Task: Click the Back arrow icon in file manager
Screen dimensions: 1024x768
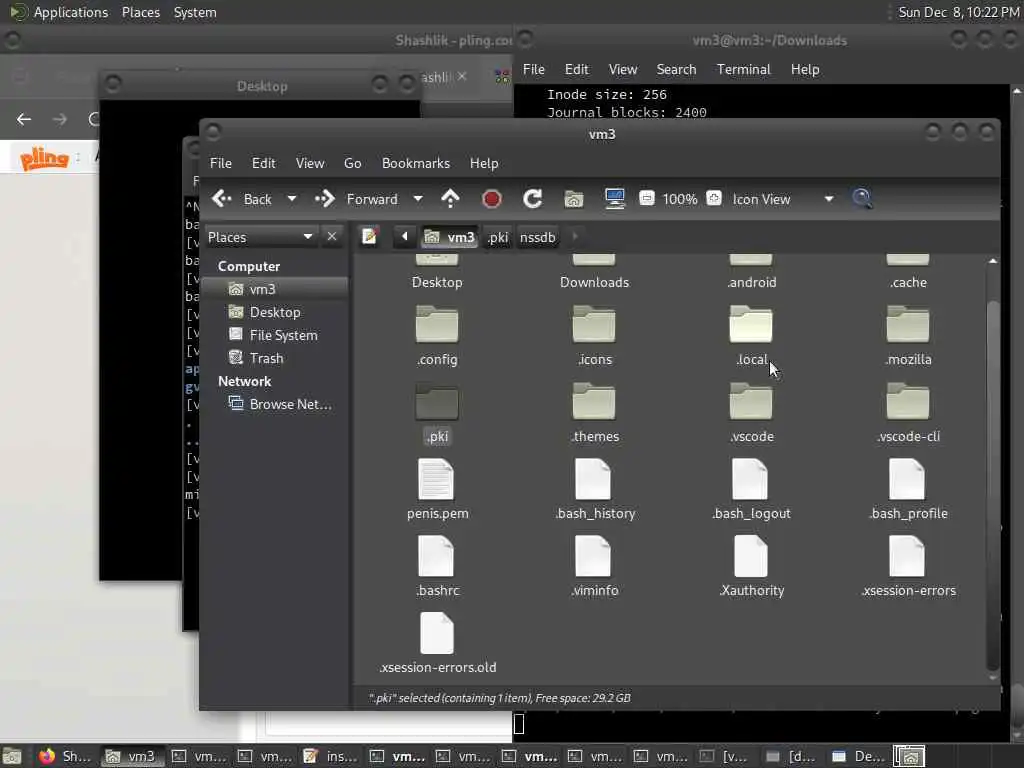Action: 222,199
